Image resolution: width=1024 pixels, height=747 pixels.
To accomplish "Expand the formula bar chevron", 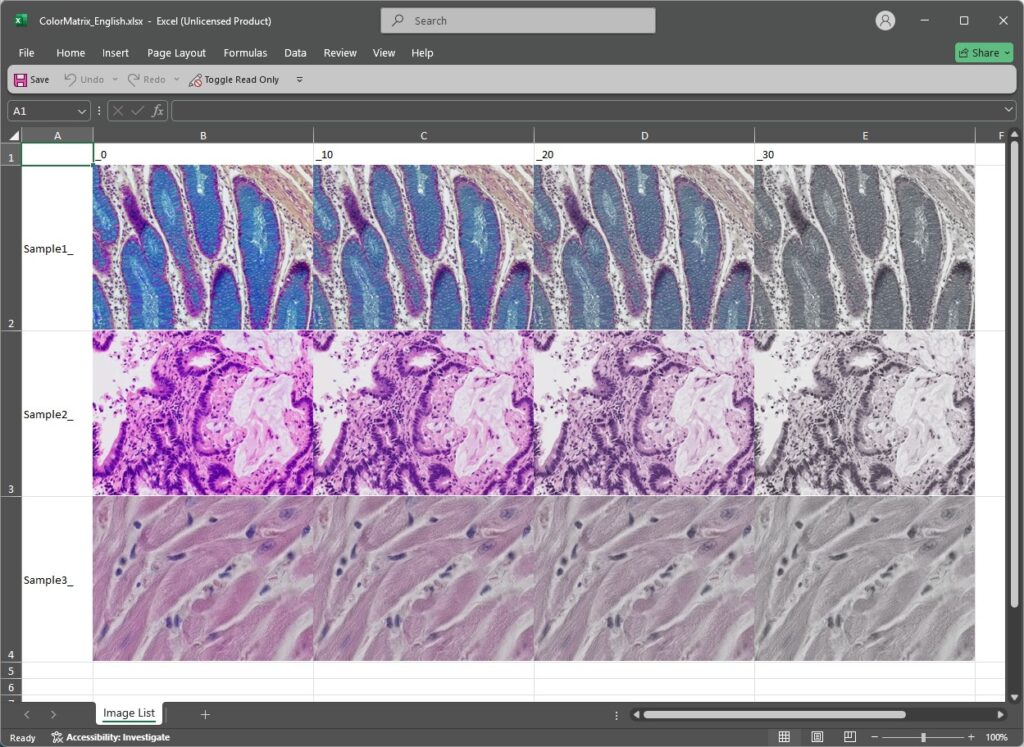I will point(1008,111).
